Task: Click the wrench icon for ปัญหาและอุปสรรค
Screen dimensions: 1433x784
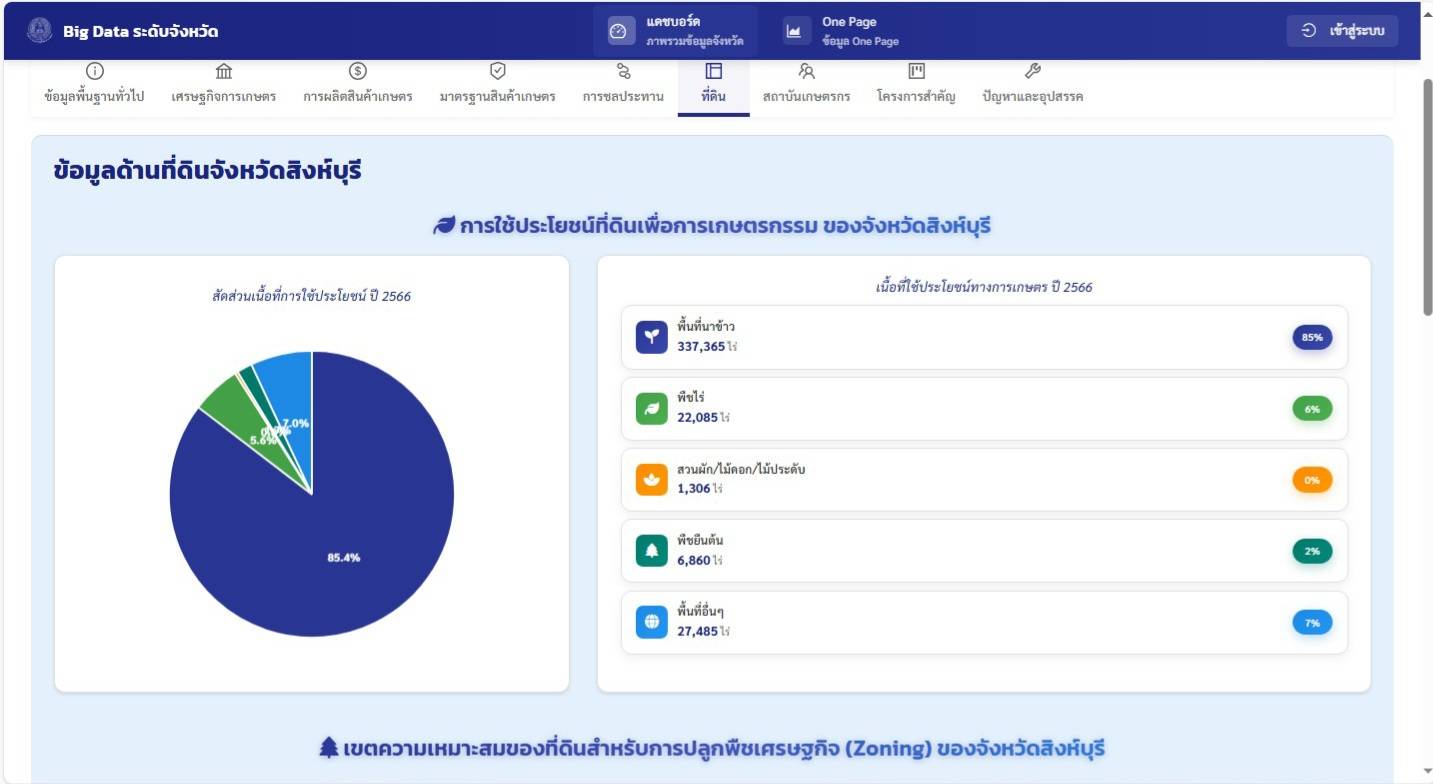Action: point(1032,72)
